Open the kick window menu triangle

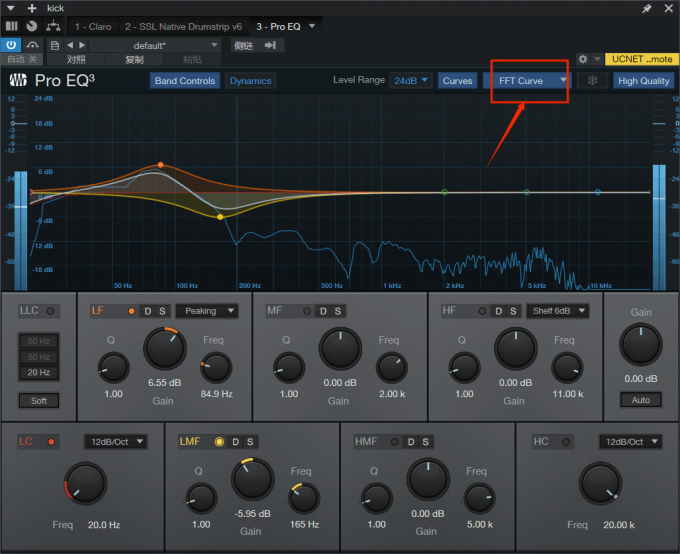pos(11,8)
